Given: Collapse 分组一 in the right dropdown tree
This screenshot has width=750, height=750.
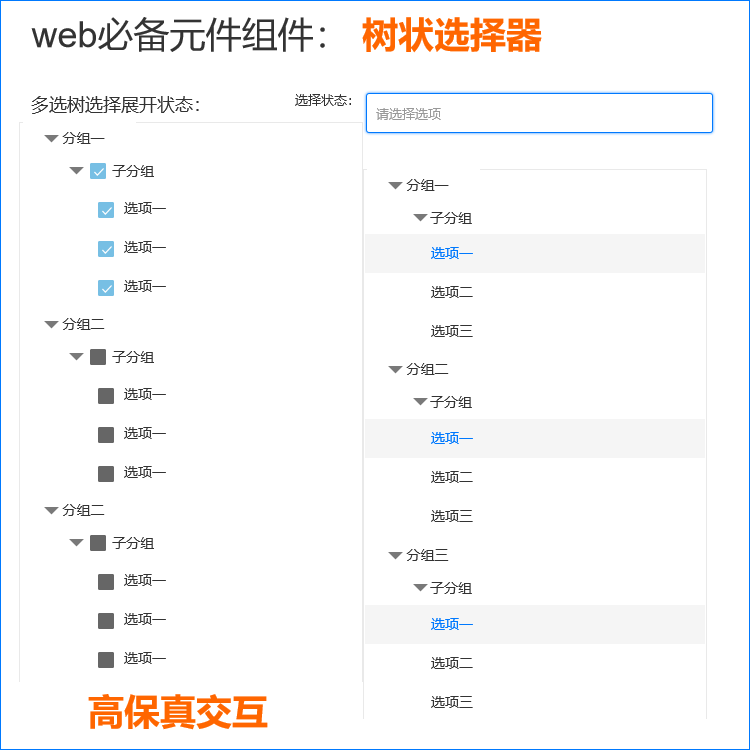Looking at the screenshot, I should [x=395, y=185].
